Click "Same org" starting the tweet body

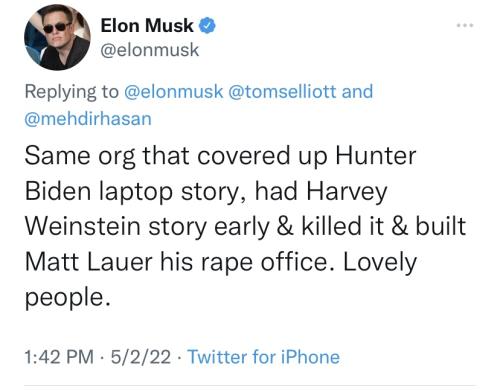[80, 156]
